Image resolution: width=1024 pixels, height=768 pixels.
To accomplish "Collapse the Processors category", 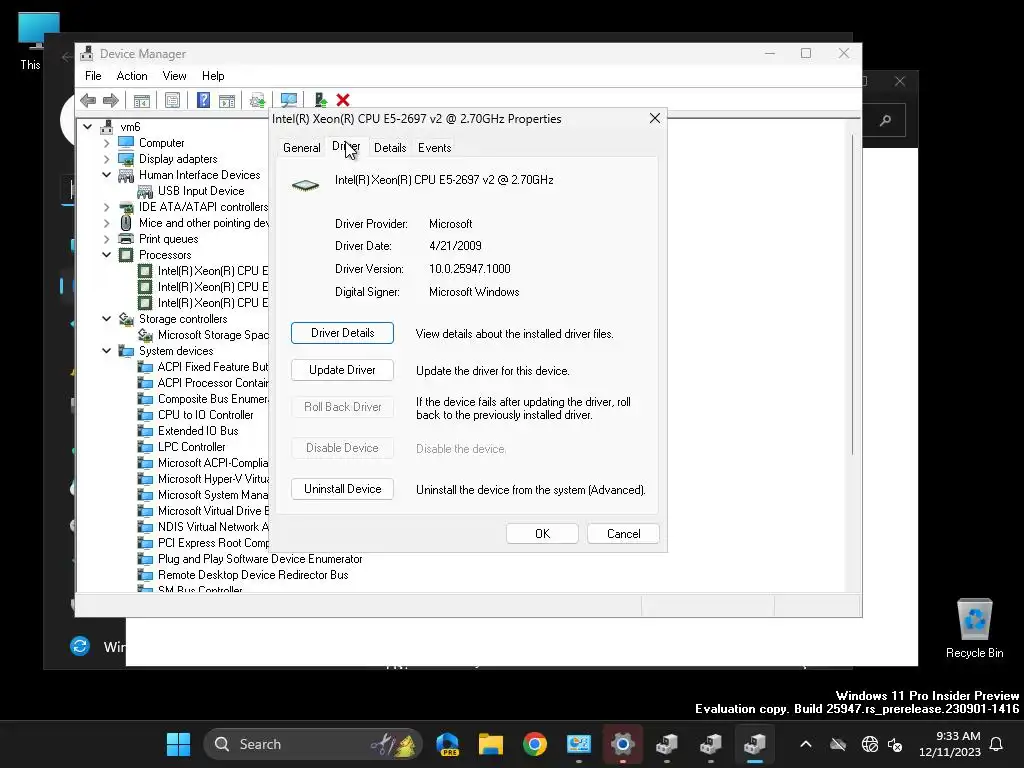I will coord(106,255).
